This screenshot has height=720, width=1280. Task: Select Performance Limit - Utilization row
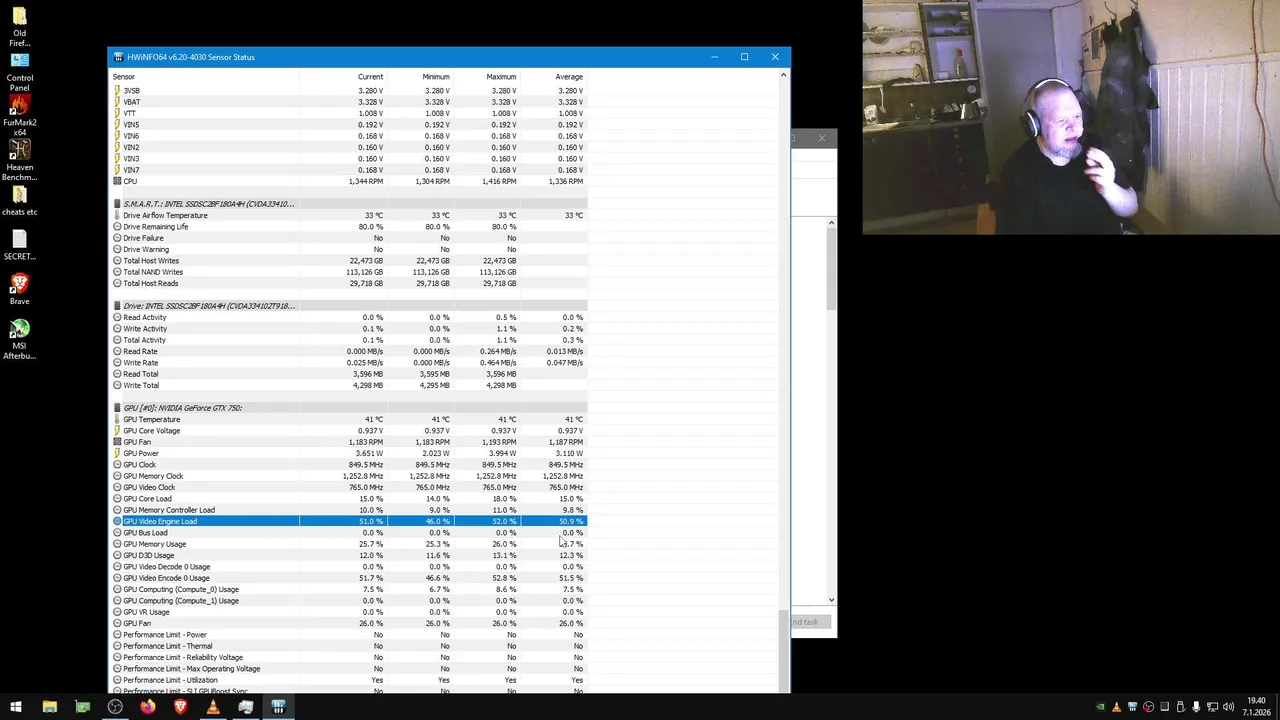click(x=349, y=680)
